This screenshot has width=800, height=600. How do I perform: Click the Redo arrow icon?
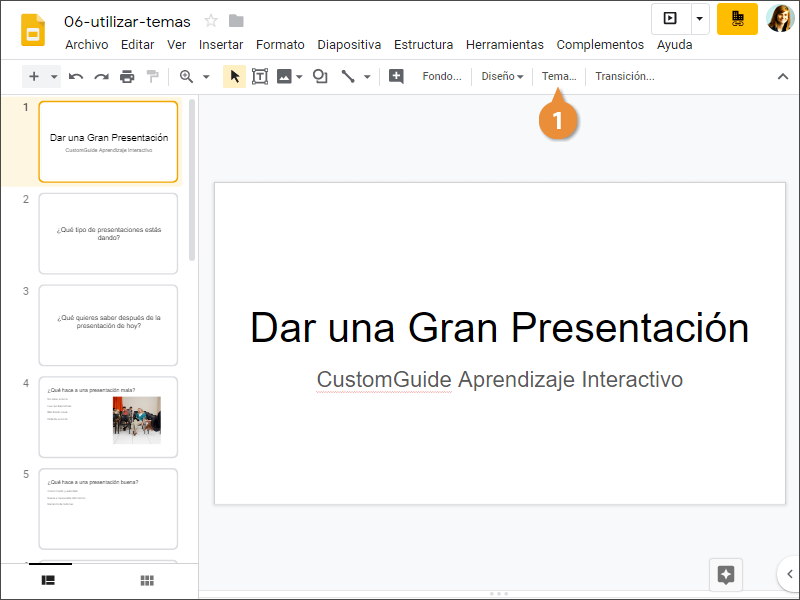coord(101,76)
